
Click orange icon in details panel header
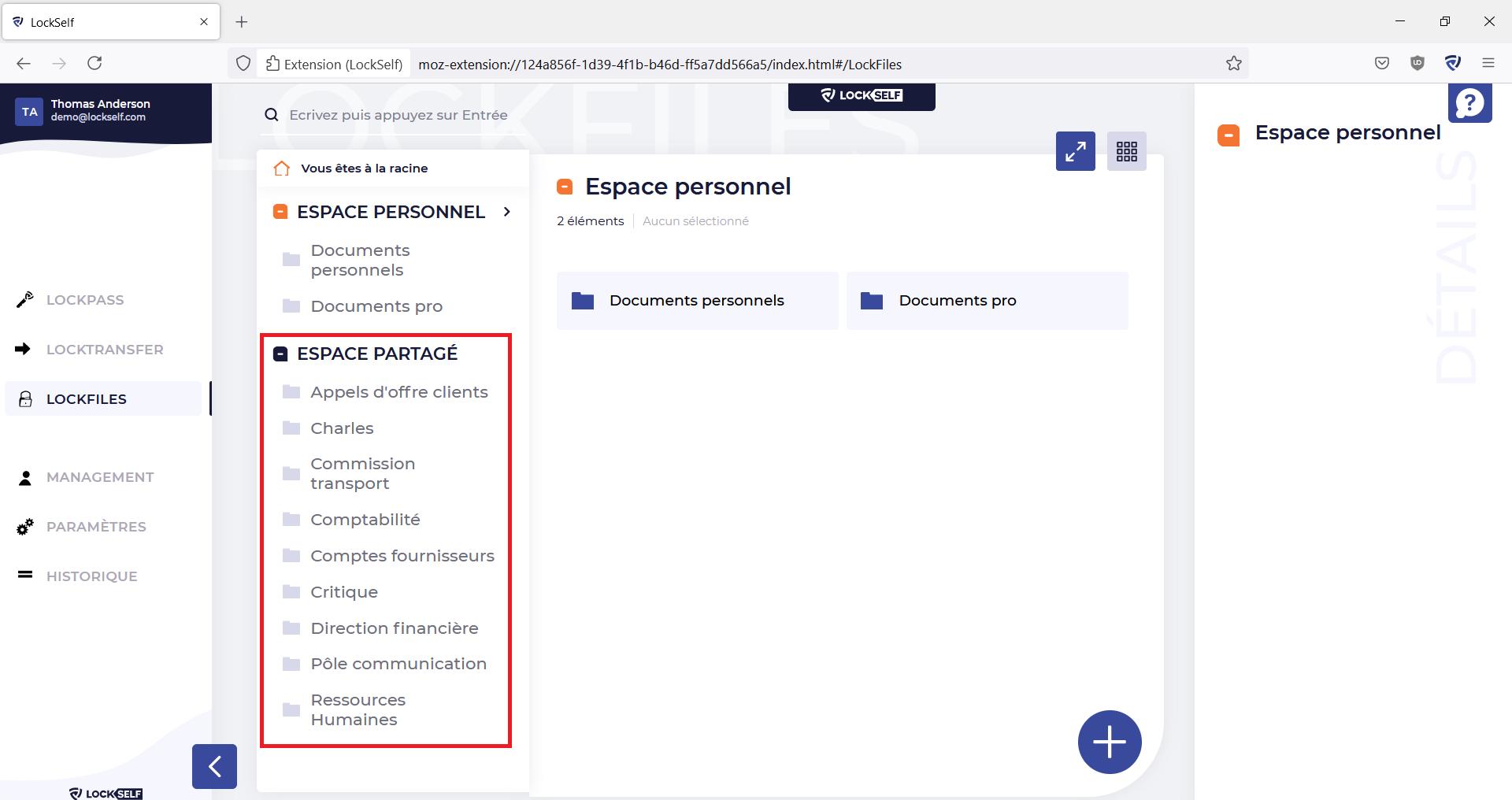click(x=1228, y=135)
